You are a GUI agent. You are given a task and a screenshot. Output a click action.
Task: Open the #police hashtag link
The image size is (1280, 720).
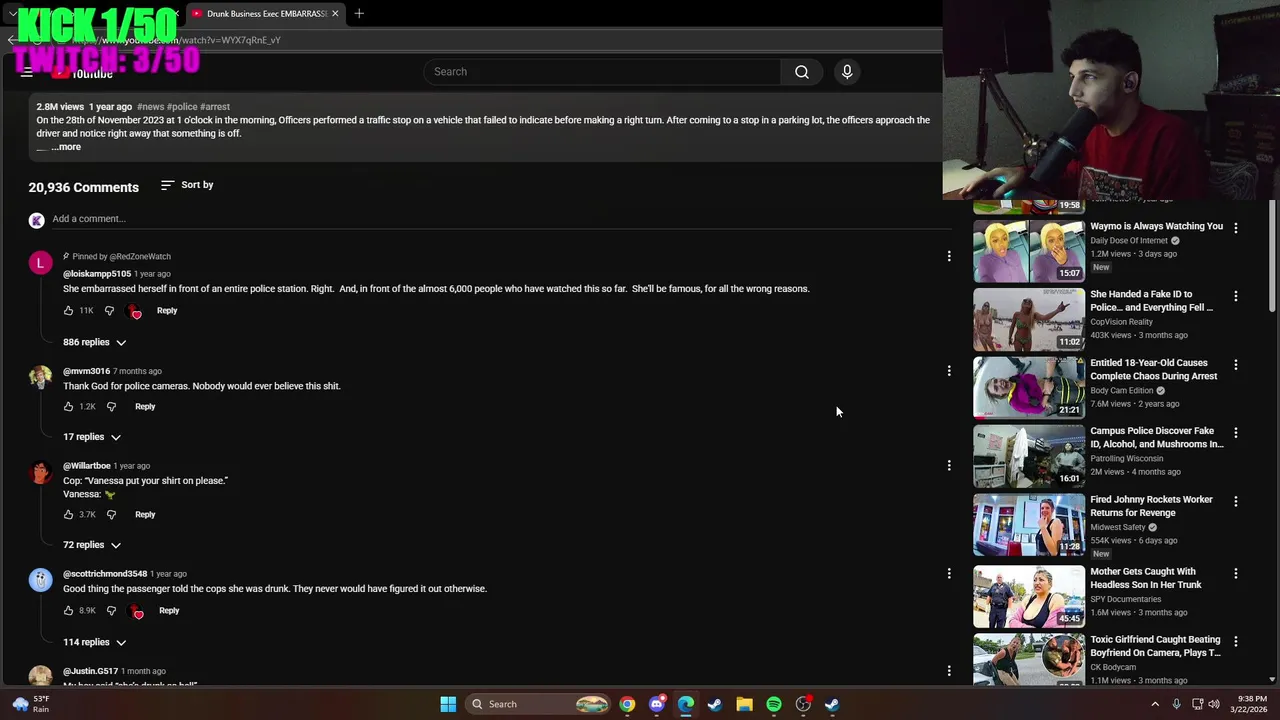pos(182,107)
